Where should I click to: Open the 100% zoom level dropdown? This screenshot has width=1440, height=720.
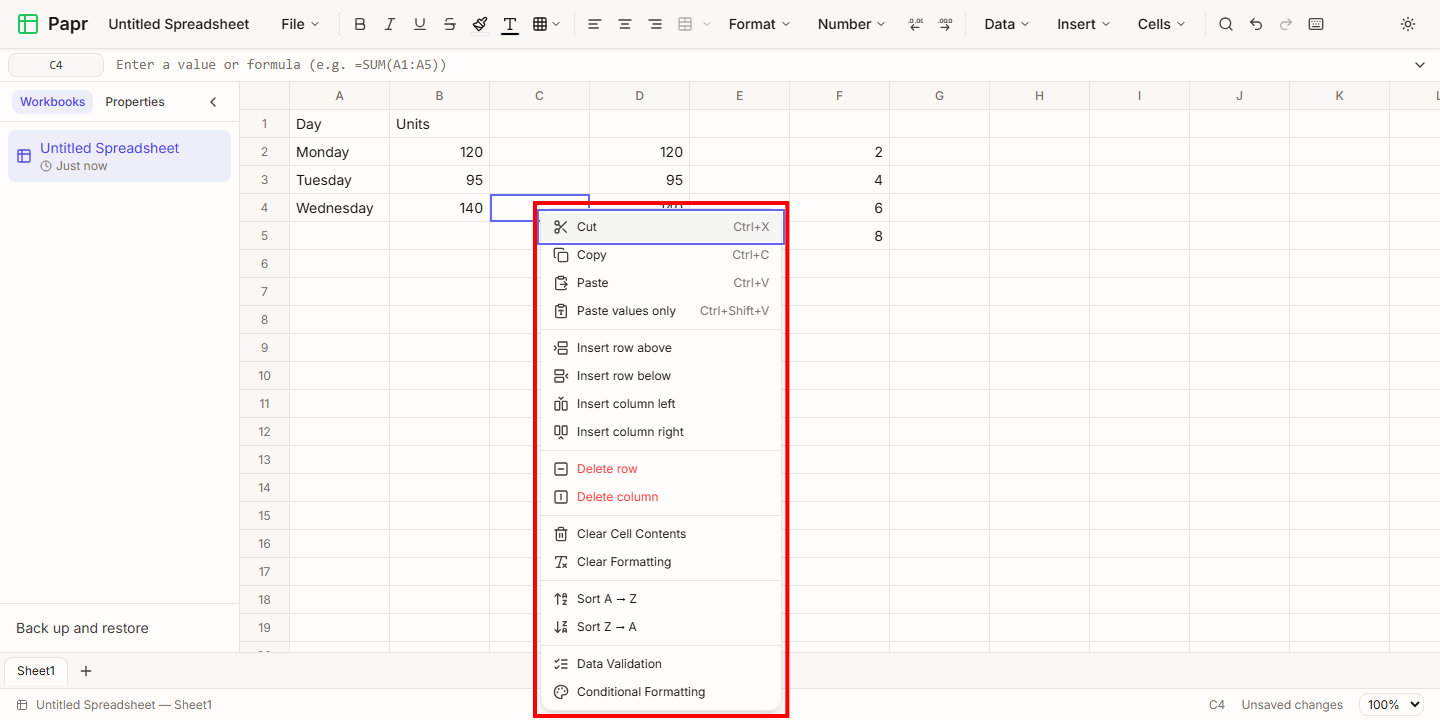pos(1391,705)
